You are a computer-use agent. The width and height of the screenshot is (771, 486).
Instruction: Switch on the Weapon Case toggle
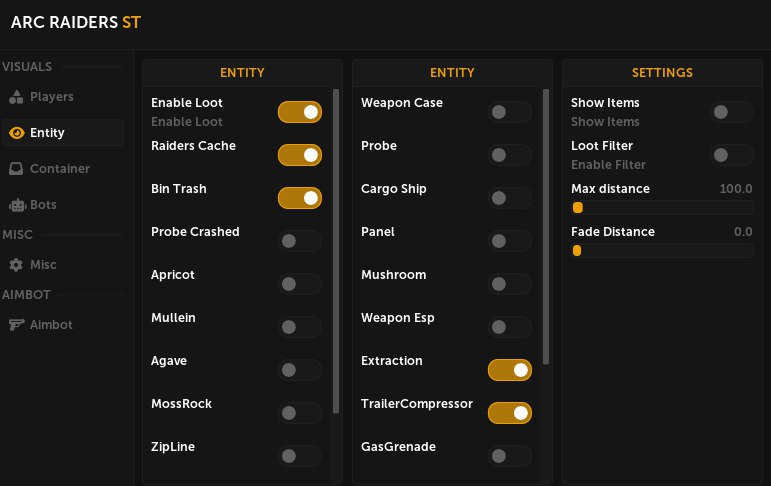510,112
